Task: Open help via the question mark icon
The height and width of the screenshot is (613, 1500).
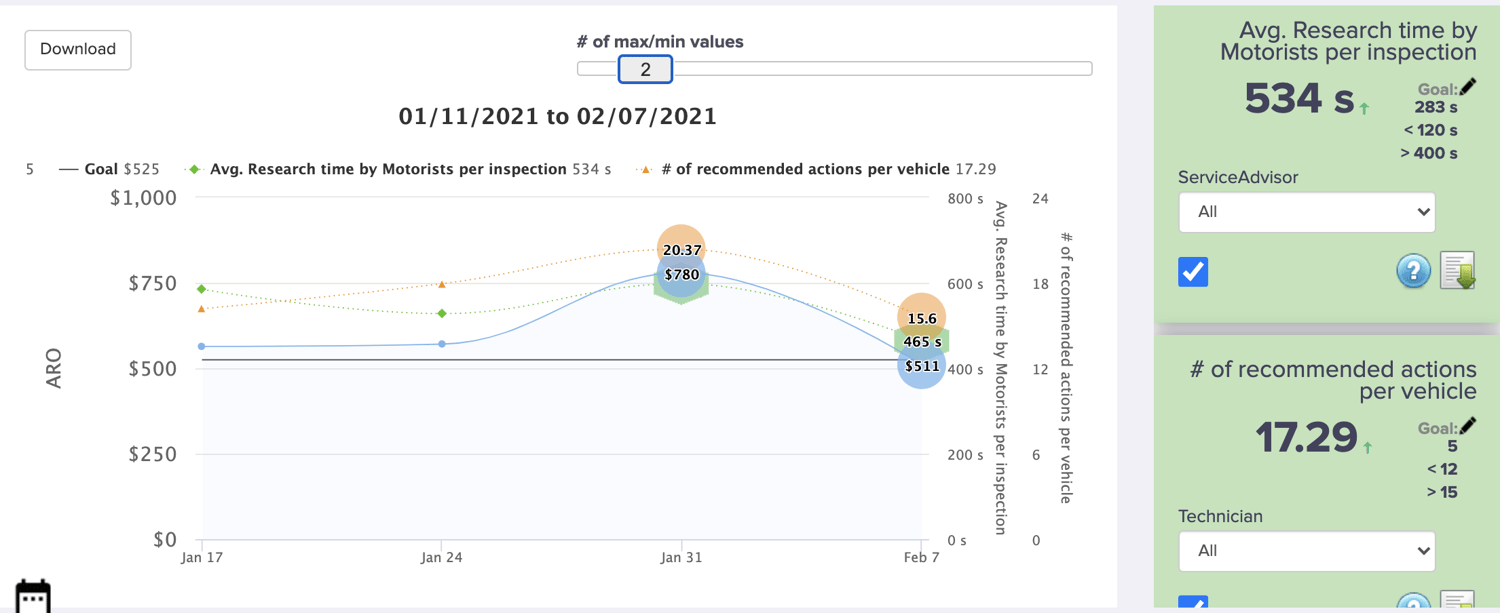Action: [1413, 270]
